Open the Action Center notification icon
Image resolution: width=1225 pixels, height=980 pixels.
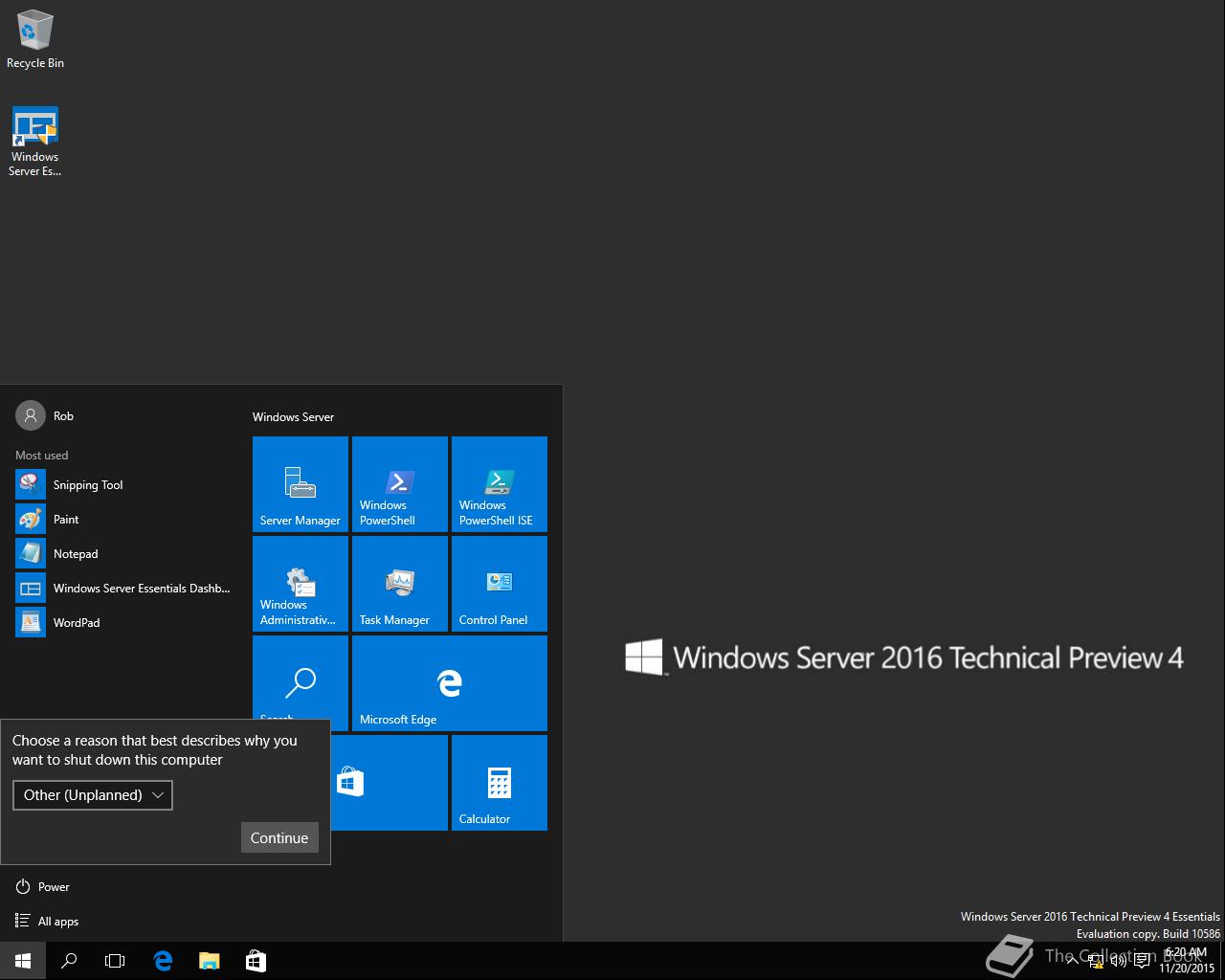[1142, 961]
